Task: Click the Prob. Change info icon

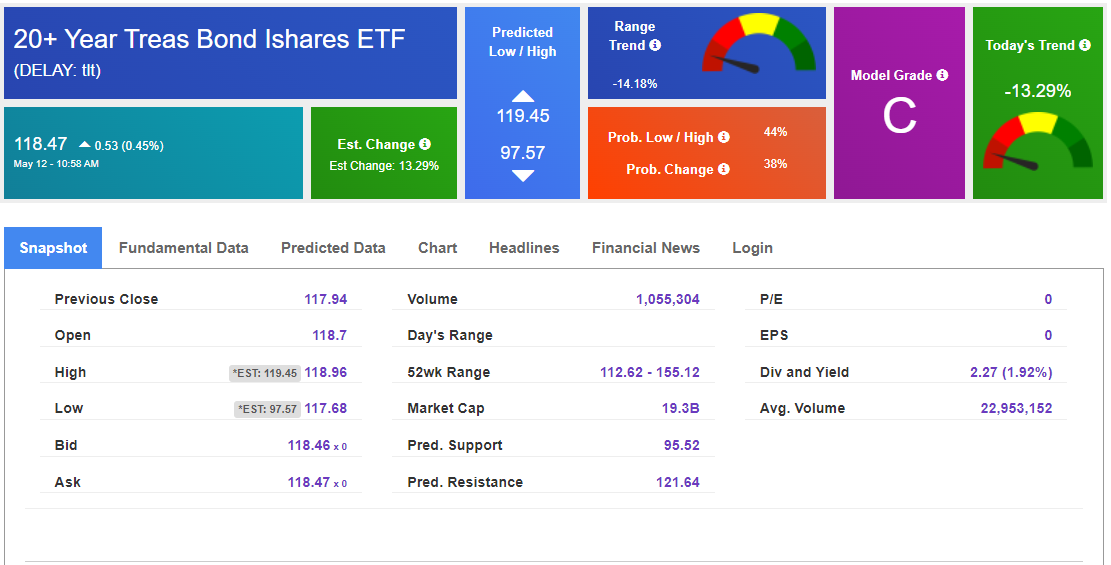Action: pos(724,169)
